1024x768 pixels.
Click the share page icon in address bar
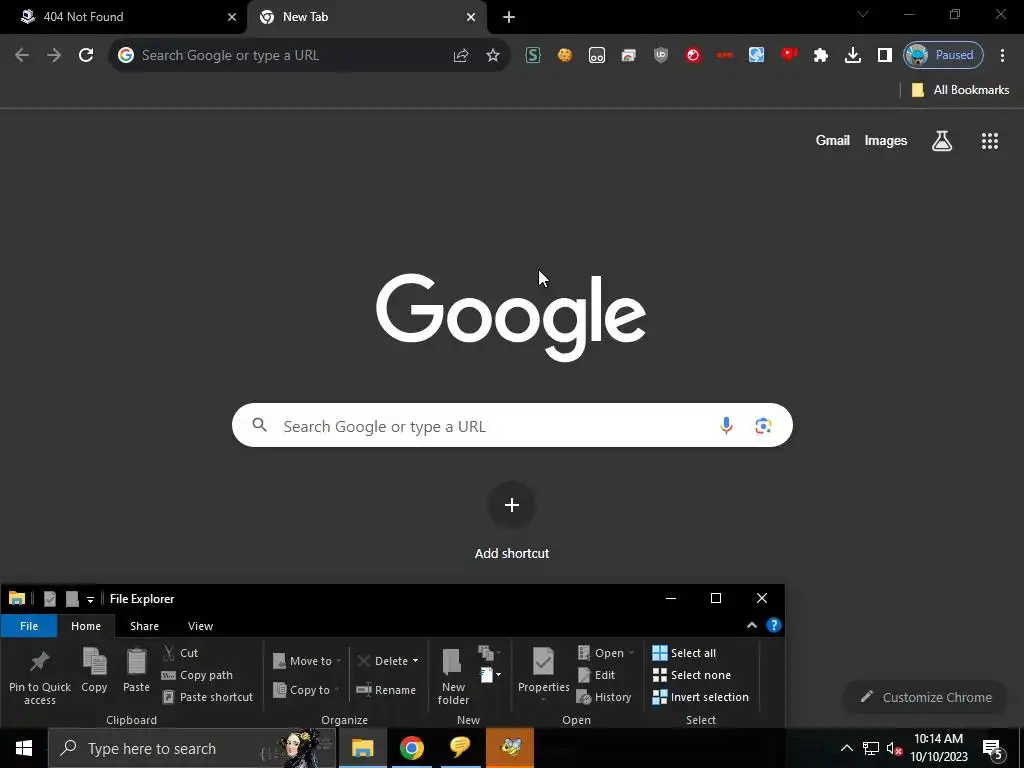461,56
